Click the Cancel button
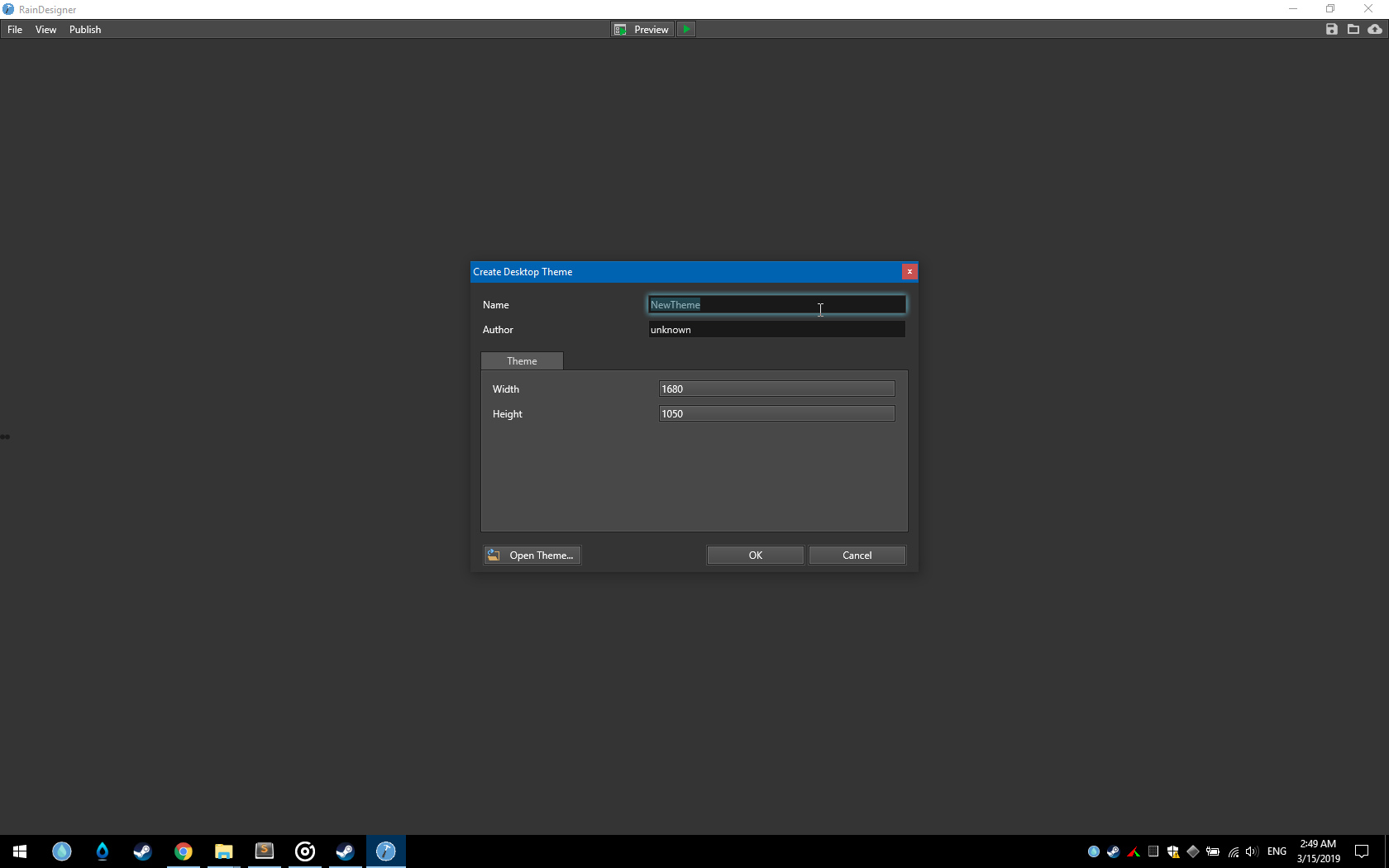Viewport: 1389px width, 868px height. click(857, 556)
